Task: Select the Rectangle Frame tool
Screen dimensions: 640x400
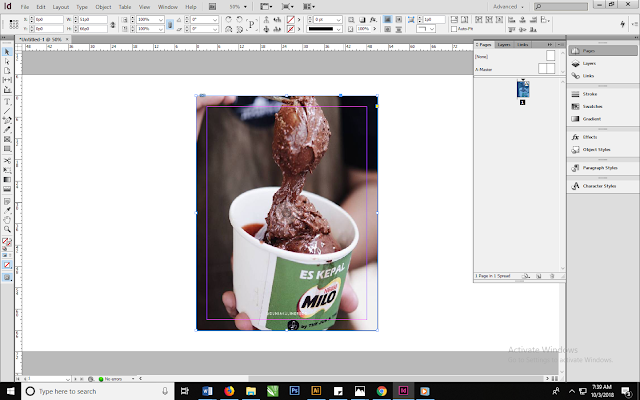Action: [x=7, y=139]
